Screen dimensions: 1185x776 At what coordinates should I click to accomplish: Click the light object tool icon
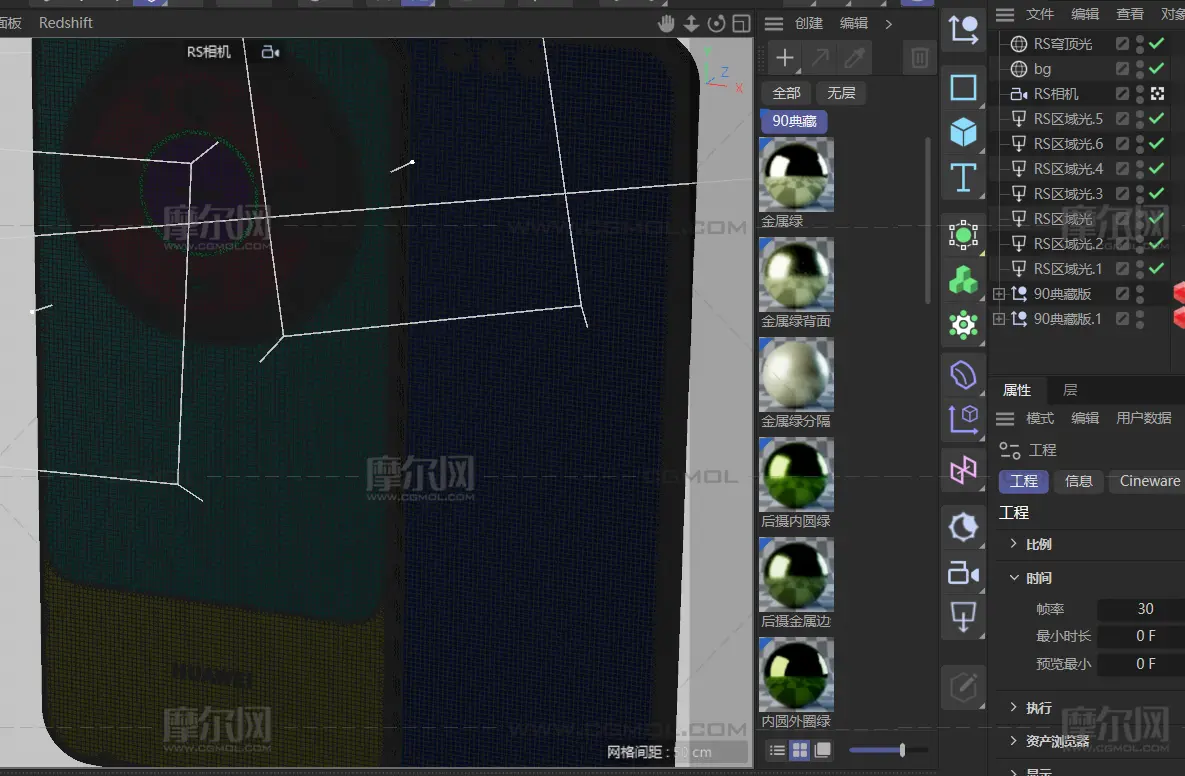click(963, 617)
